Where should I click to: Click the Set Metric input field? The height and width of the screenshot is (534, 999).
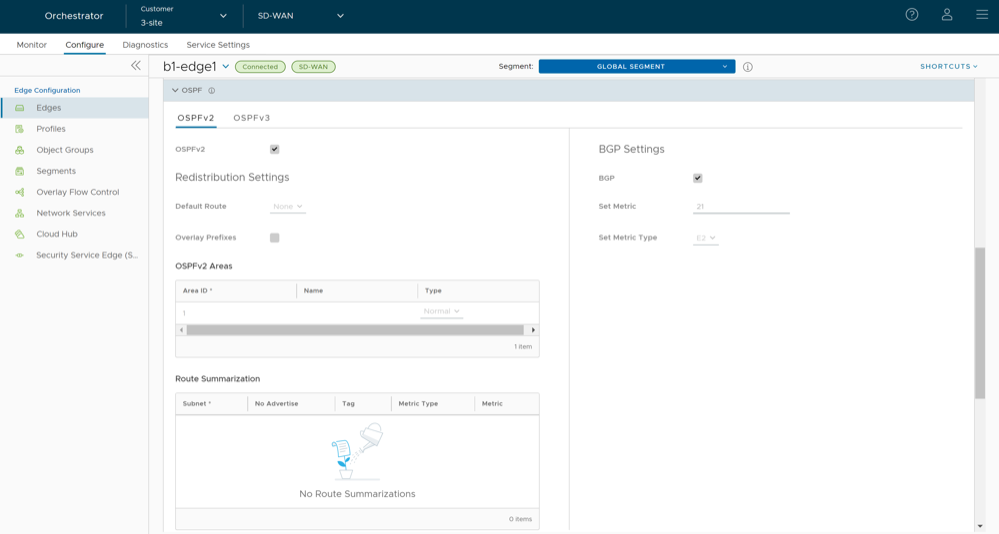(740, 207)
